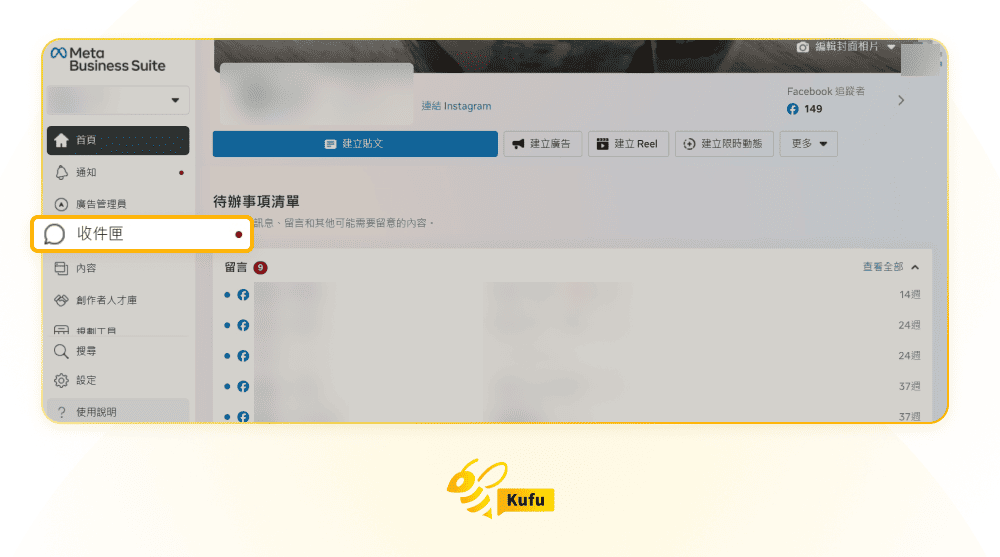The height and width of the screenshot is (557, 1000).
Task: Open 搜尋 search in sidebar
Action: (x=118, y=351)
